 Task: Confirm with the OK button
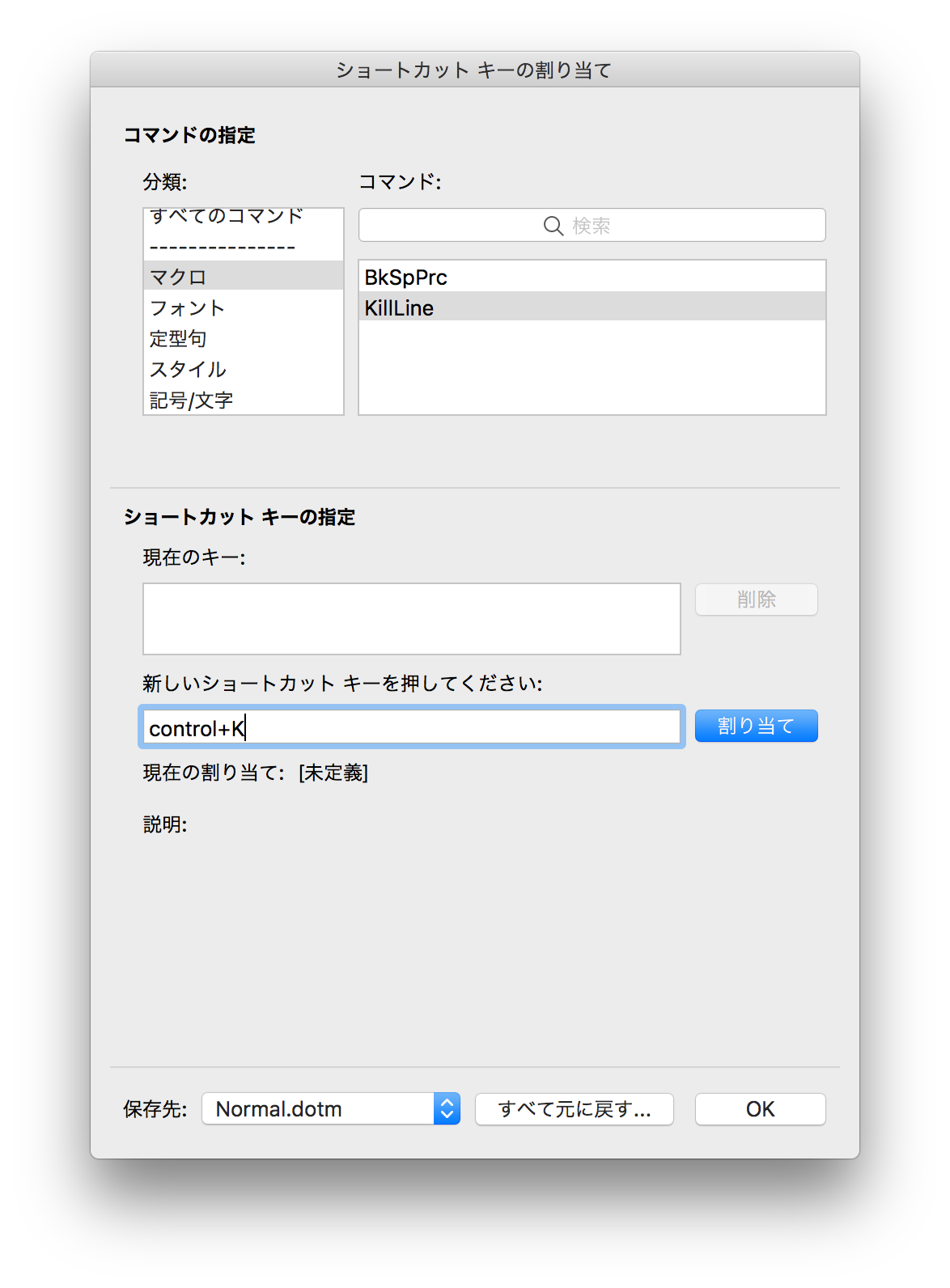click(x=761, y=1109)
